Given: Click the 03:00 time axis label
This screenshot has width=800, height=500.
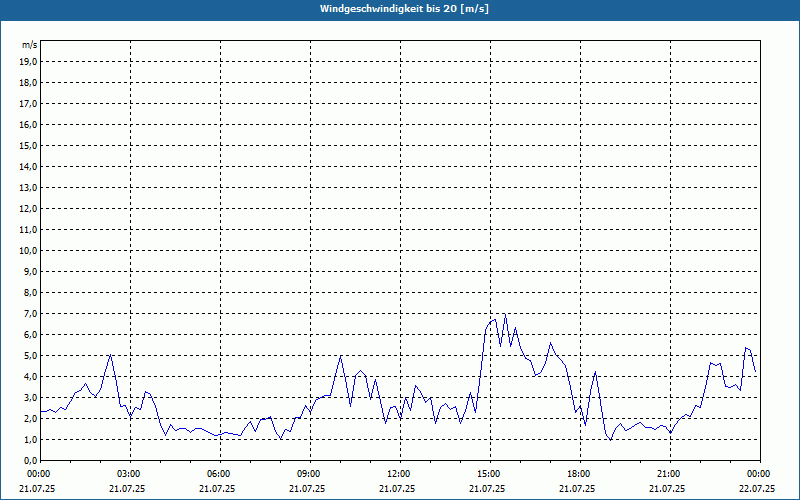Looking at the screenshot, I should 128,474.
